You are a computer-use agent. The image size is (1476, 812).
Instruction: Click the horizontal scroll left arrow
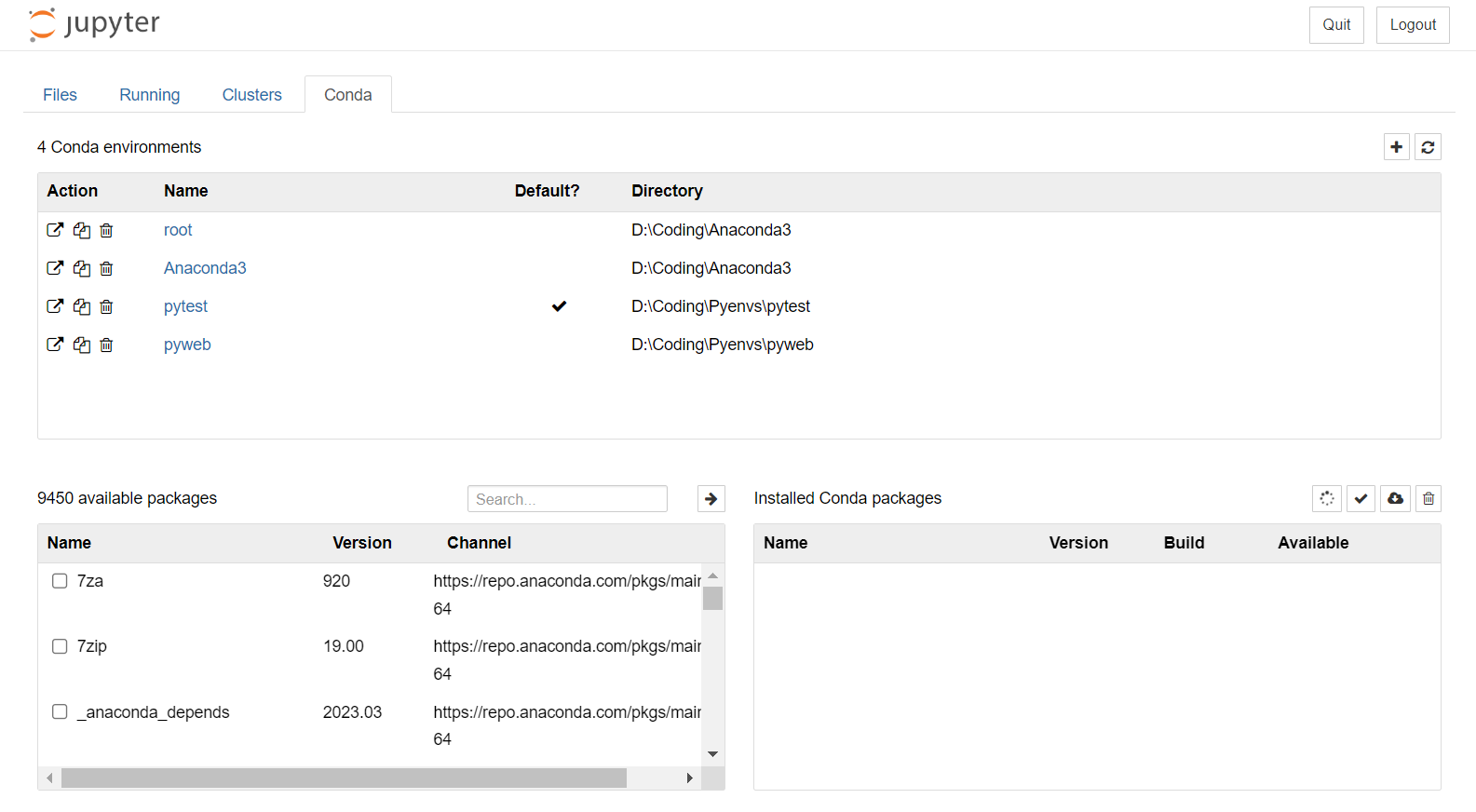click(49, 778)
